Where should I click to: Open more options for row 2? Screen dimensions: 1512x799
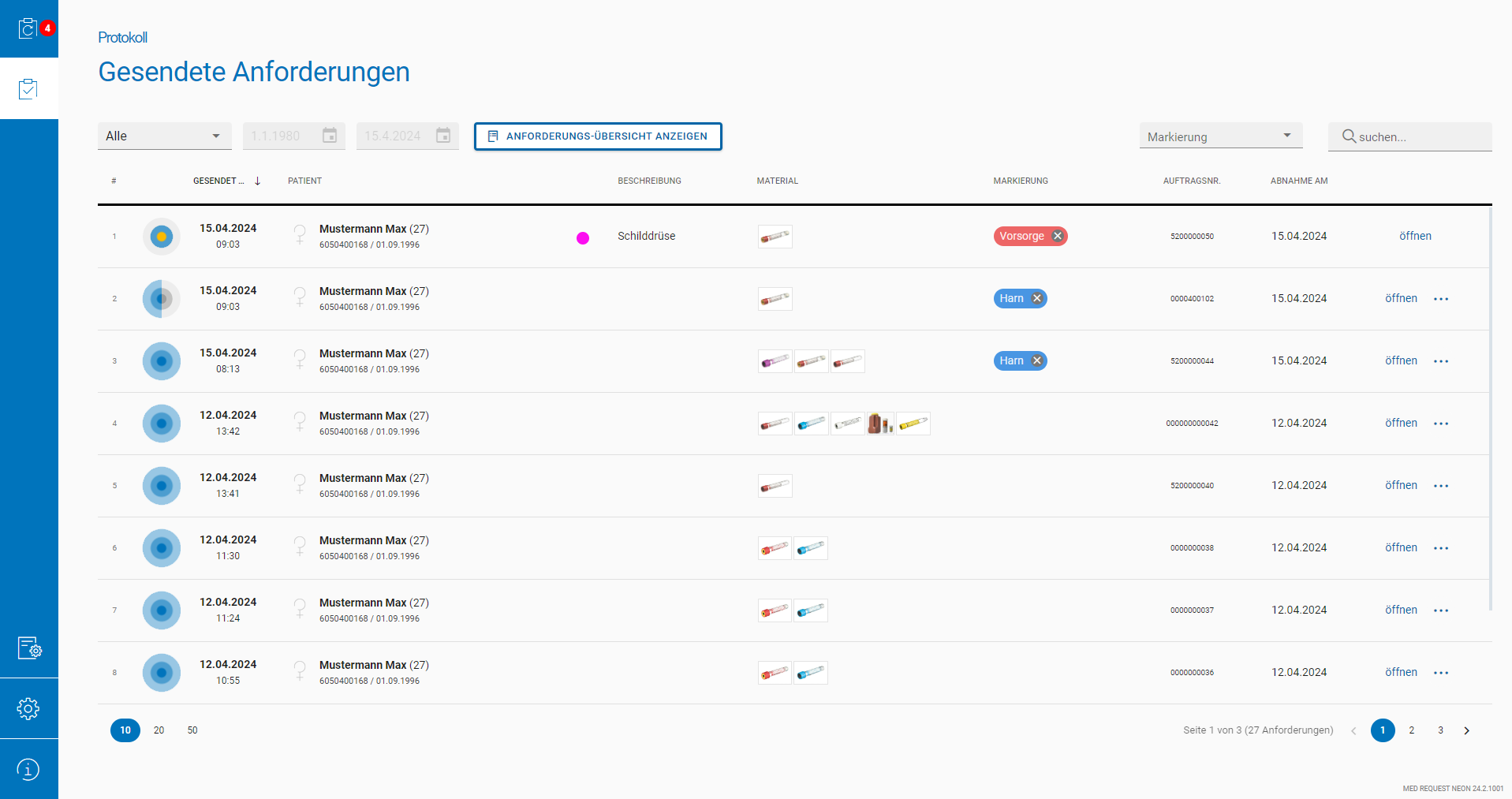[1441, 299]
